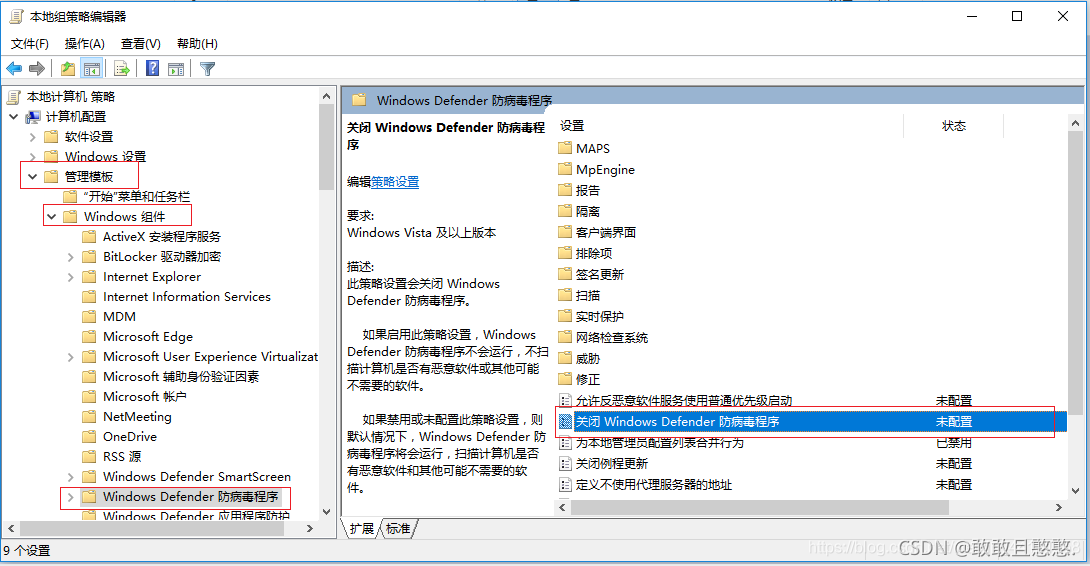Click the 网络检查系统 folder icon
Image resolution: width=1090 pixels, height=566 pixels.
click(565, 337)
